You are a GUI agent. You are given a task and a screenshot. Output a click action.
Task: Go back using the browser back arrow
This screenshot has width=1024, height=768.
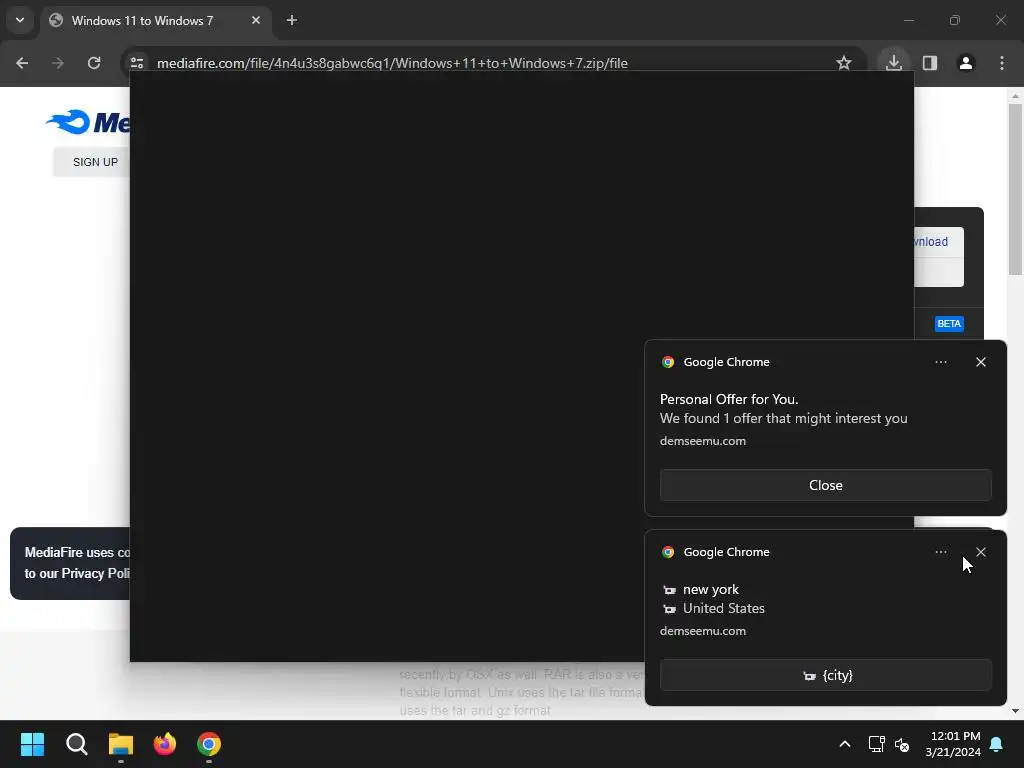click(x=22, y=63)
